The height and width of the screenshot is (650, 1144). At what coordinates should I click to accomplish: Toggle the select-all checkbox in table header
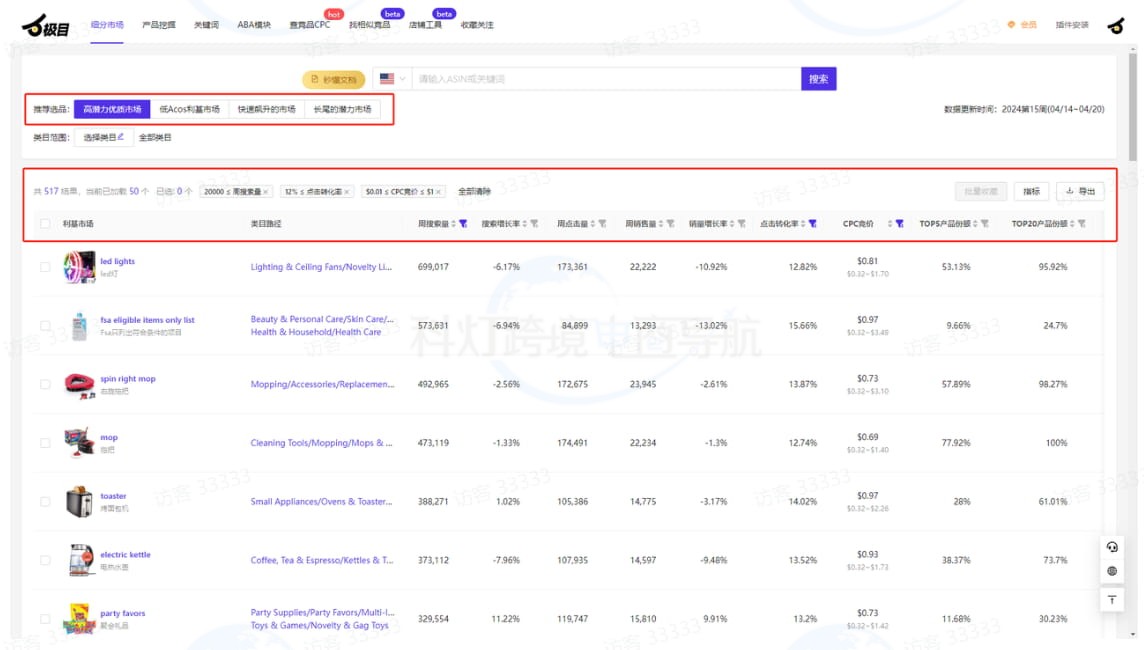pyautogui.click(x=45, y=224)
